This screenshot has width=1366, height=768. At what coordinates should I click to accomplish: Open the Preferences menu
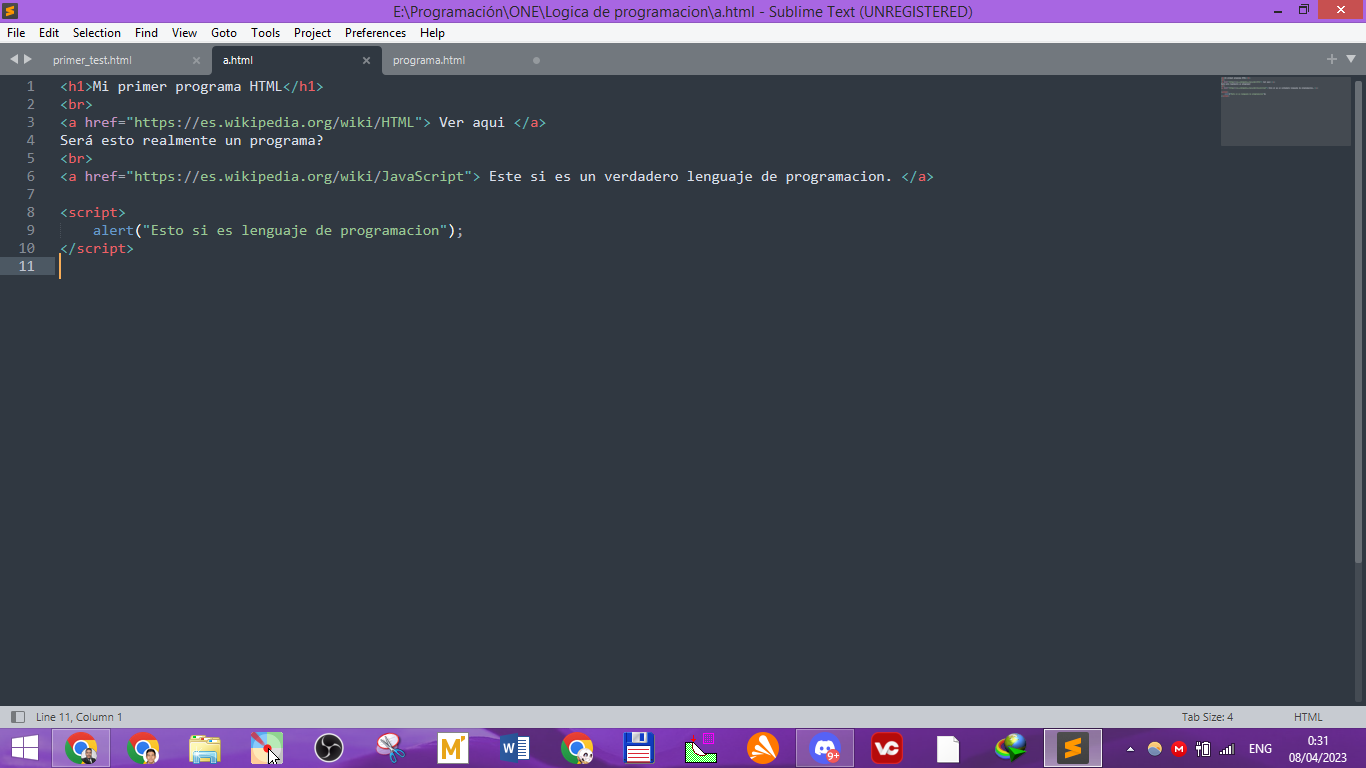pyautogui.click(x=375, y=33)
